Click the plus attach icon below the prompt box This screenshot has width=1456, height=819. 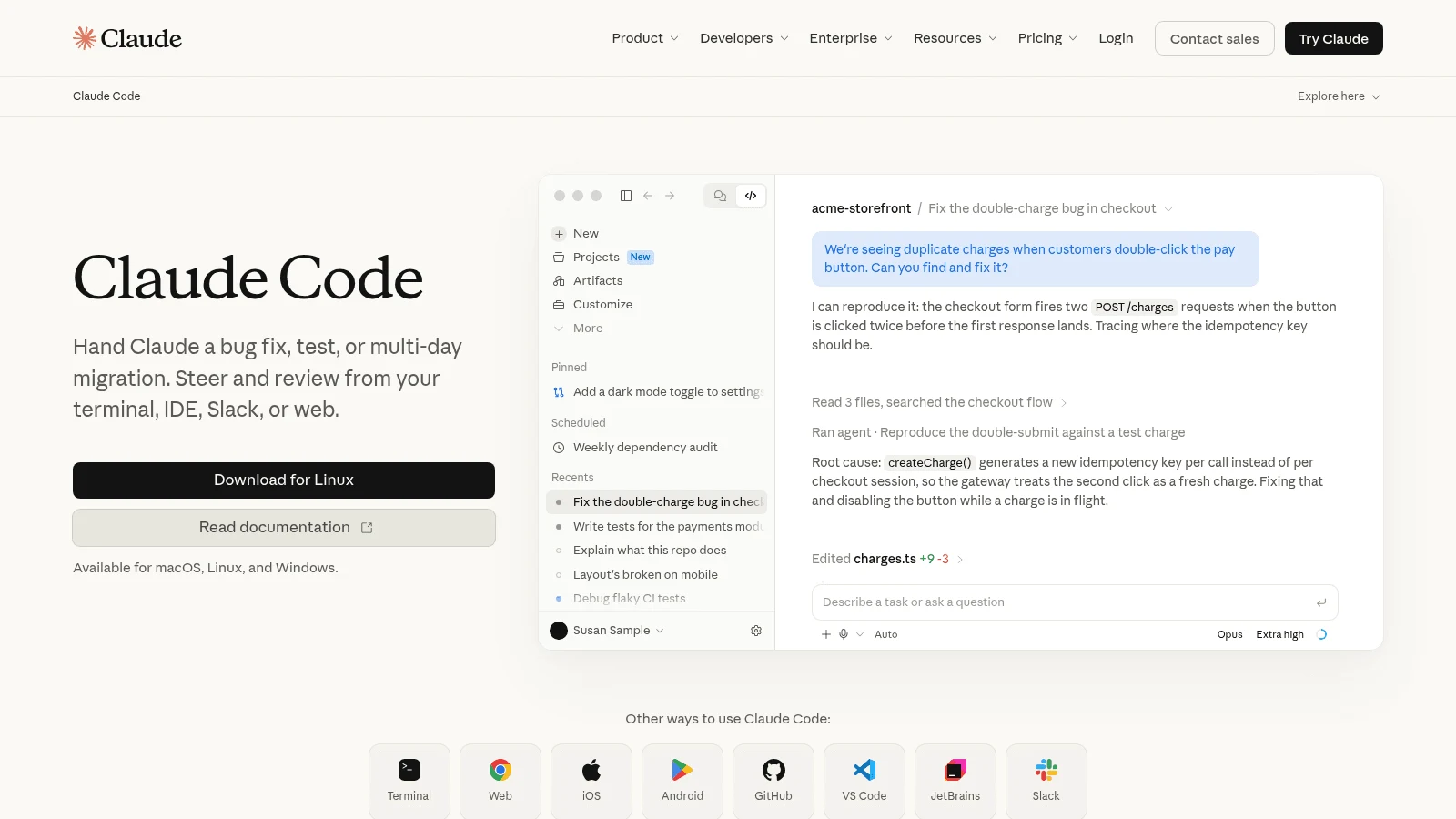pyautogui.click(x=826, y=634)
